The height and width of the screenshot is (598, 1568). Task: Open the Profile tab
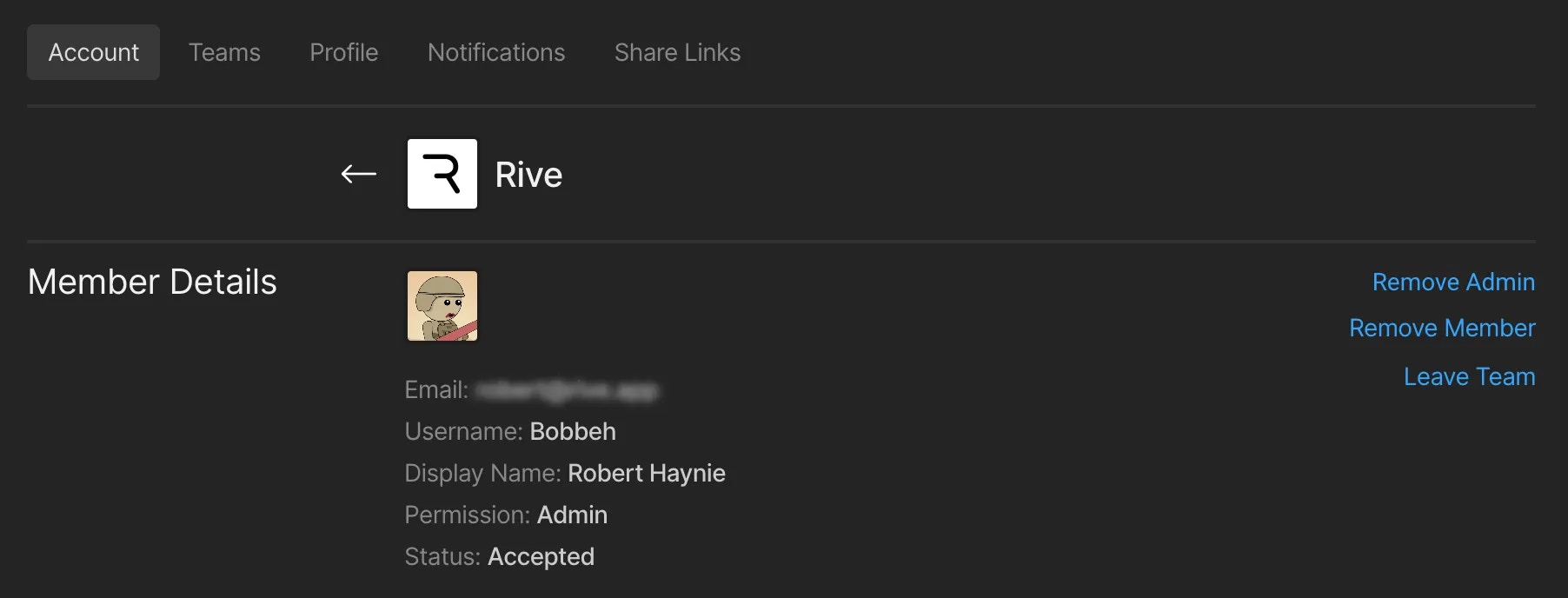pos(344,52)
